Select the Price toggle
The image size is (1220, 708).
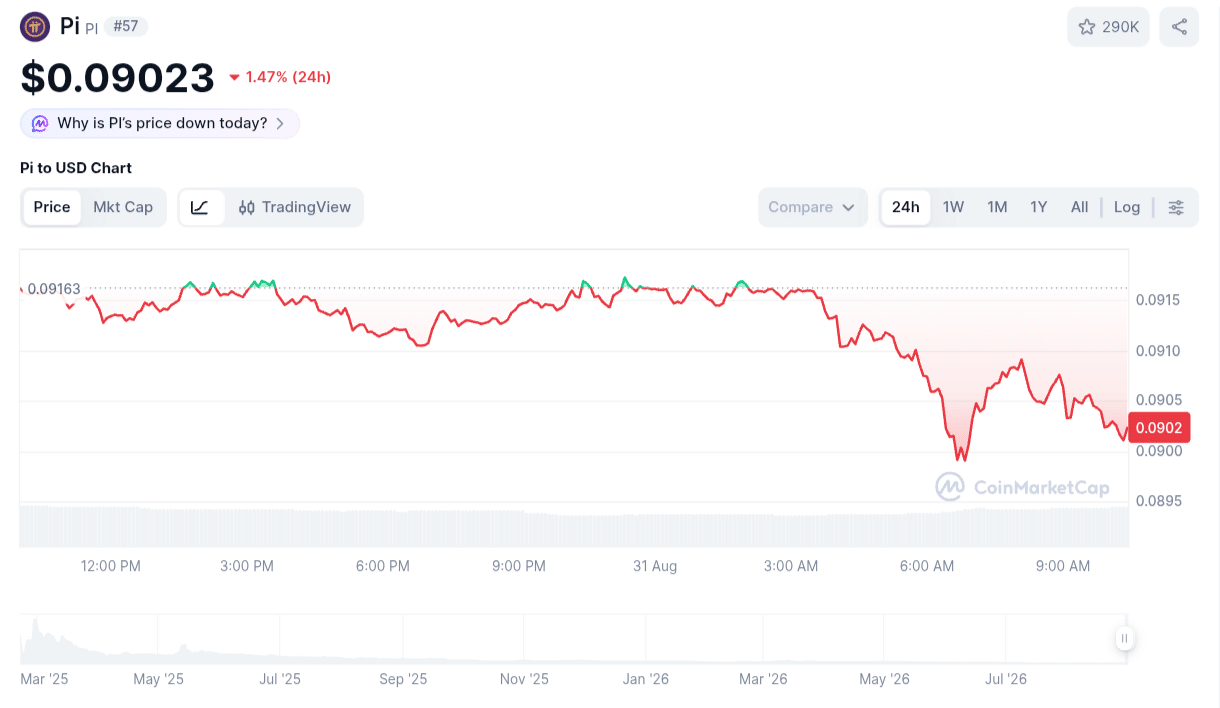(52, 207)
